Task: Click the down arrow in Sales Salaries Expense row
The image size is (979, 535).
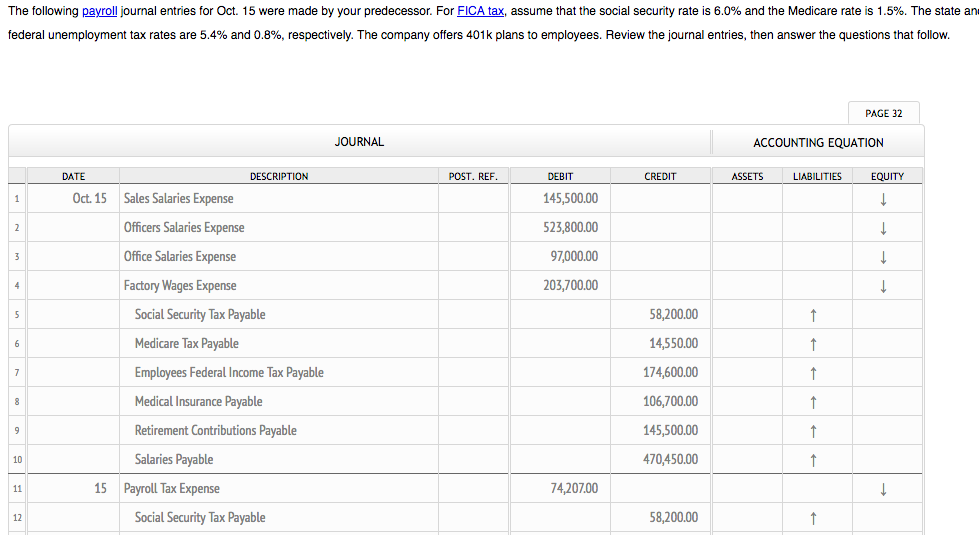Action: click(883, 199)
